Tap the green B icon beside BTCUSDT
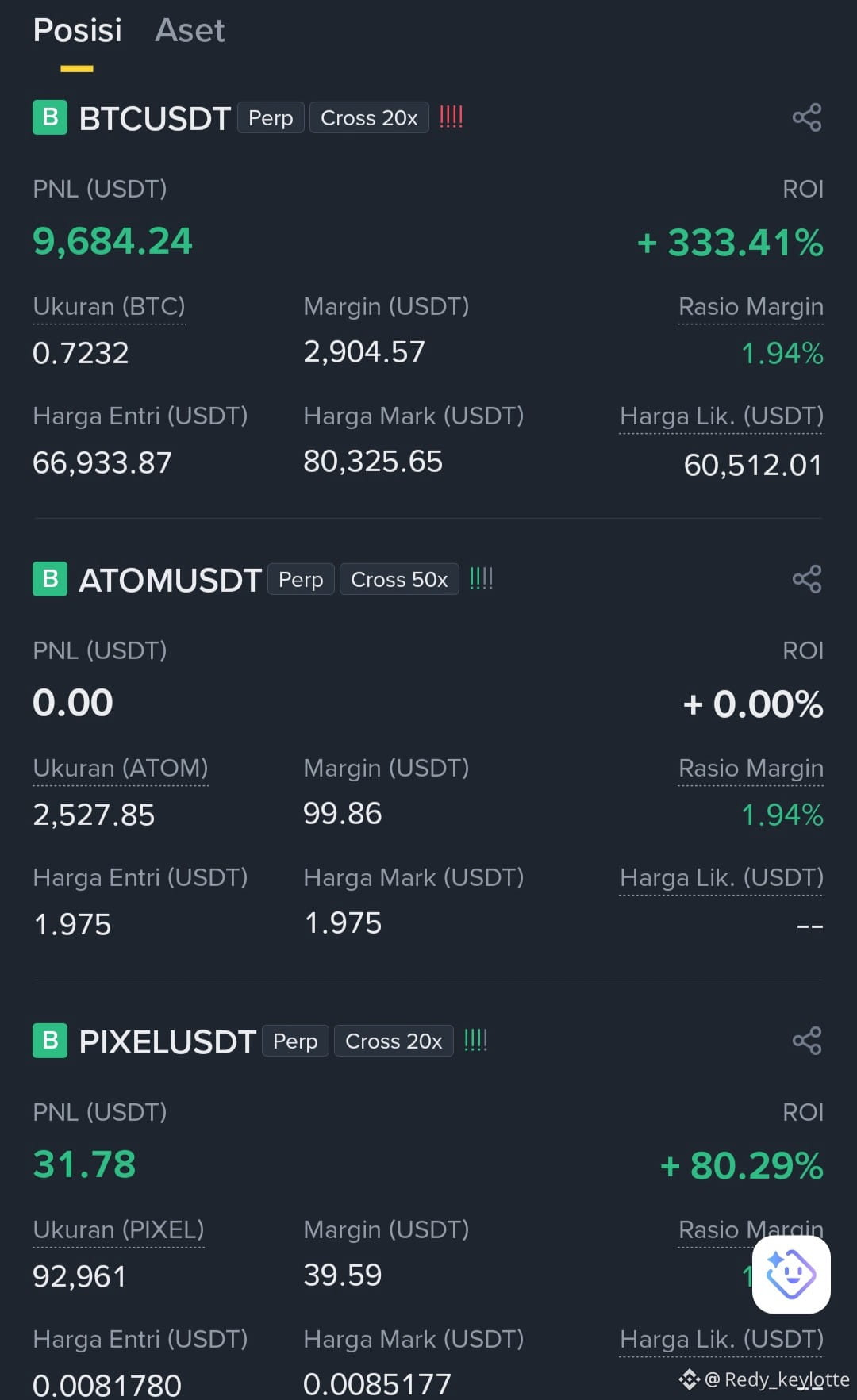The height and width of the screenshot is (1400, 857). click(x=50, y=118)
